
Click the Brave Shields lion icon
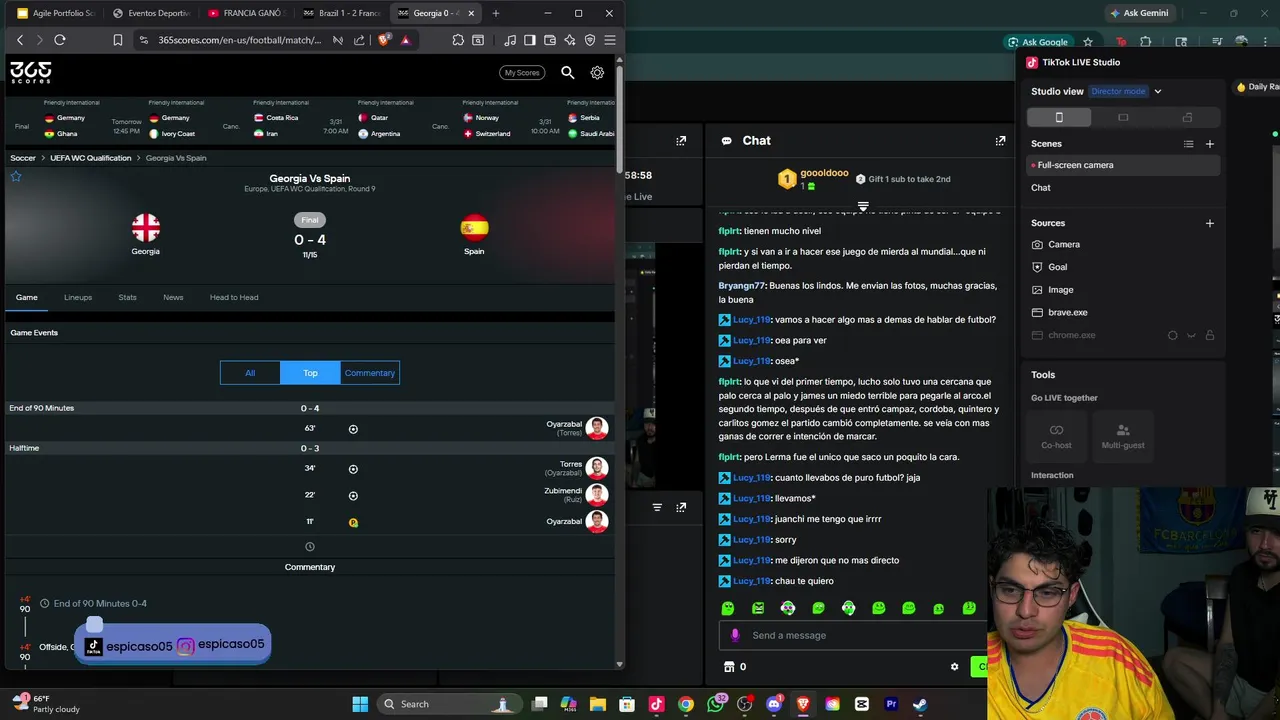click(x=384, y=40)
